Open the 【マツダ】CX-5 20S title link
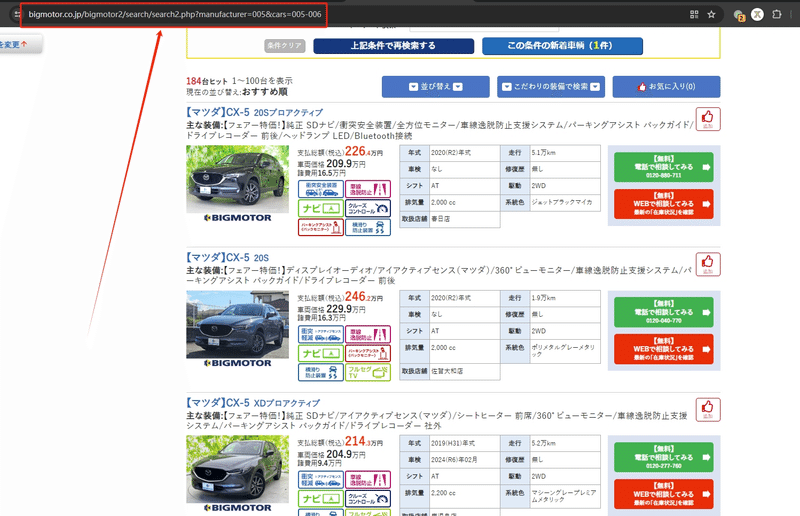The image size is (800, 516). [228, 258]
